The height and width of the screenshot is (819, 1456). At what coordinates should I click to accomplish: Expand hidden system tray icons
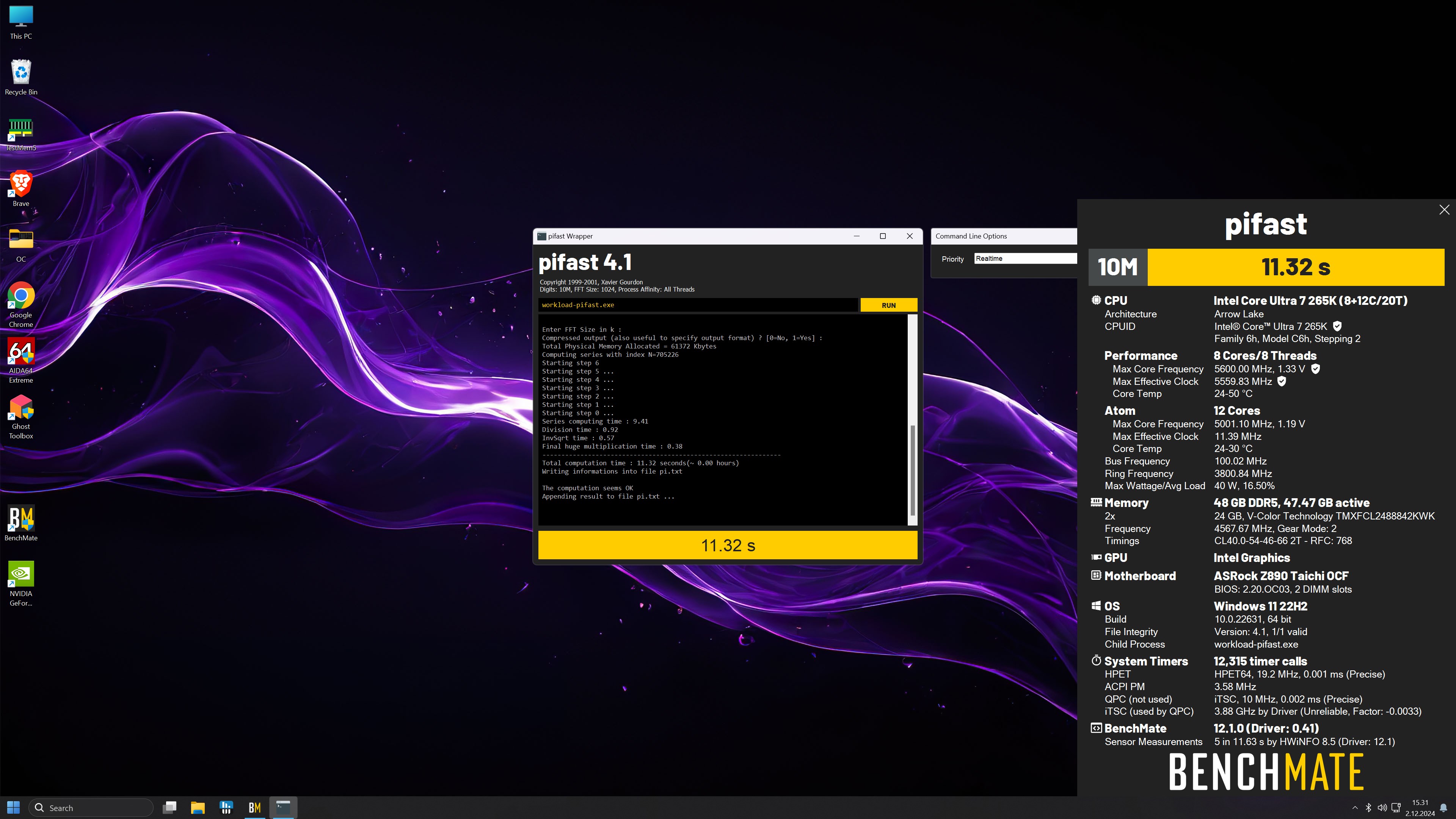1355,808
